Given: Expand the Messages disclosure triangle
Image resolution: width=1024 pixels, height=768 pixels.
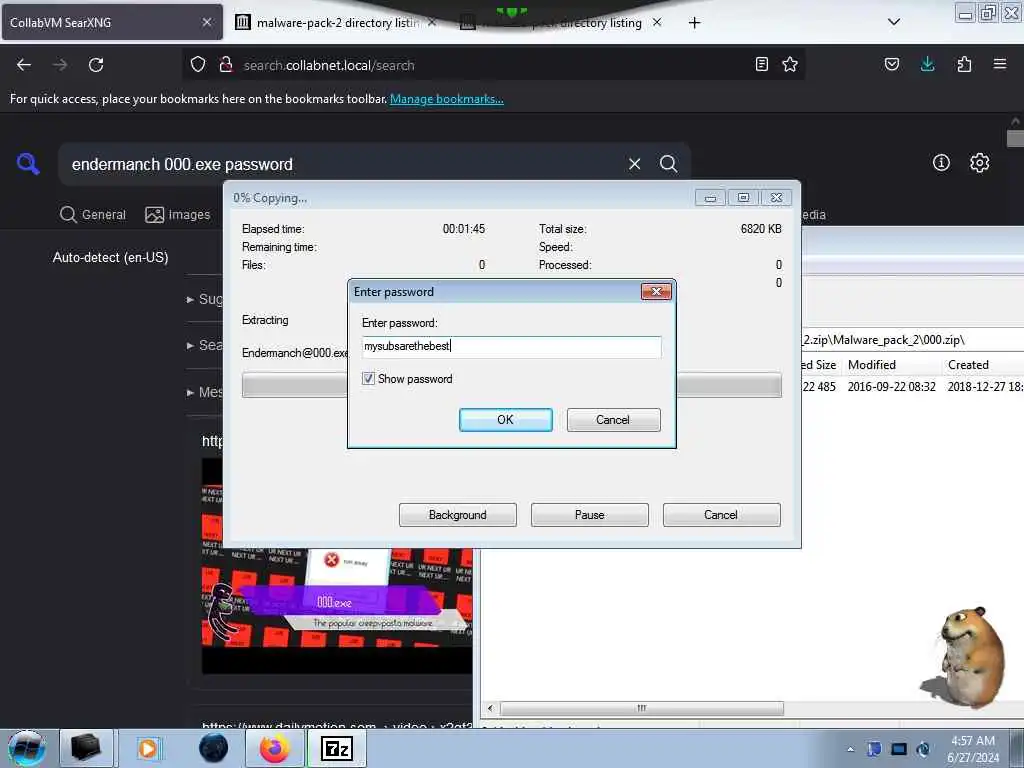Looking at the screenshot, I should (x=190, y=392).
